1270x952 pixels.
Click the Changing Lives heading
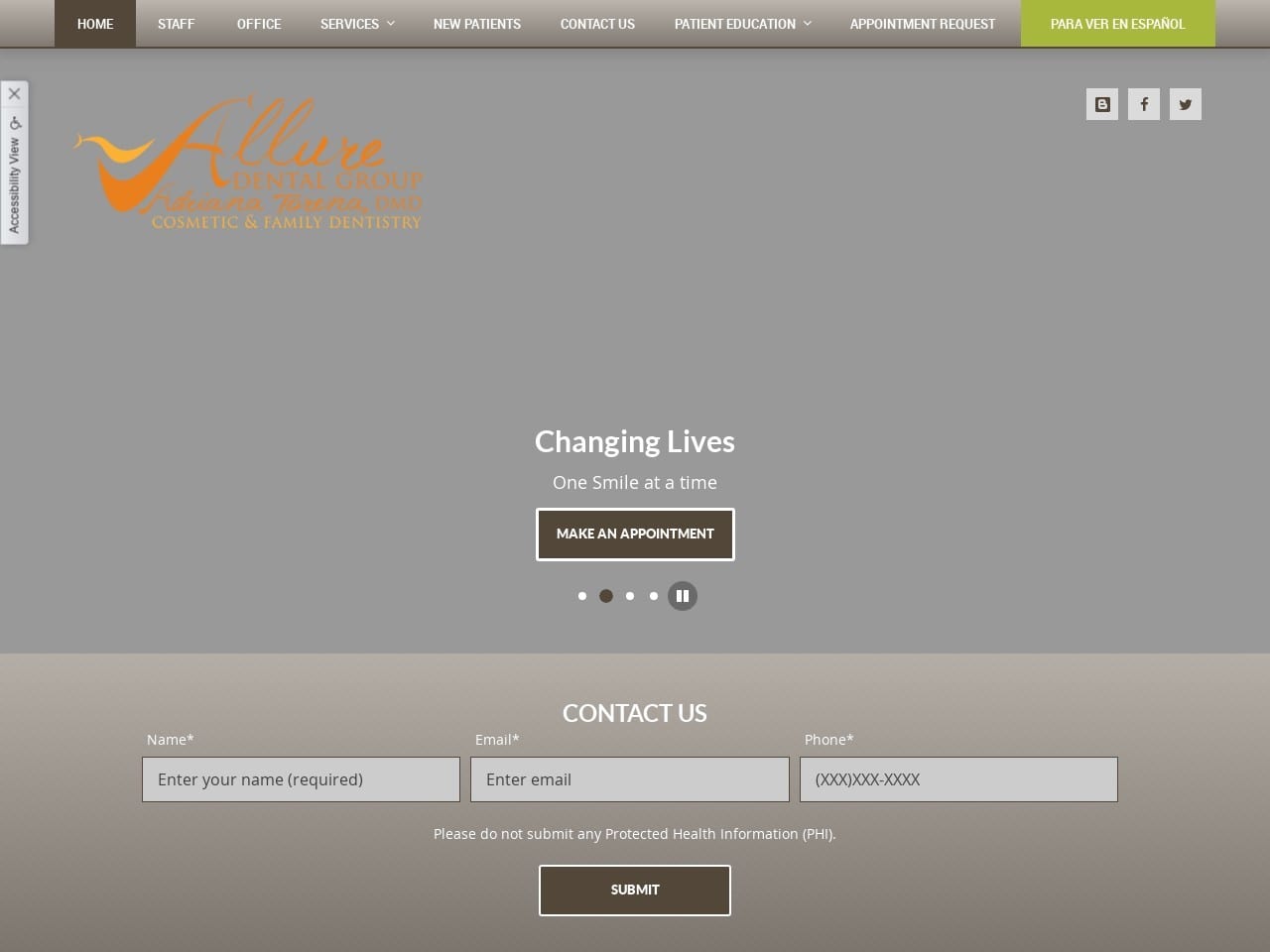coord(635,442)
